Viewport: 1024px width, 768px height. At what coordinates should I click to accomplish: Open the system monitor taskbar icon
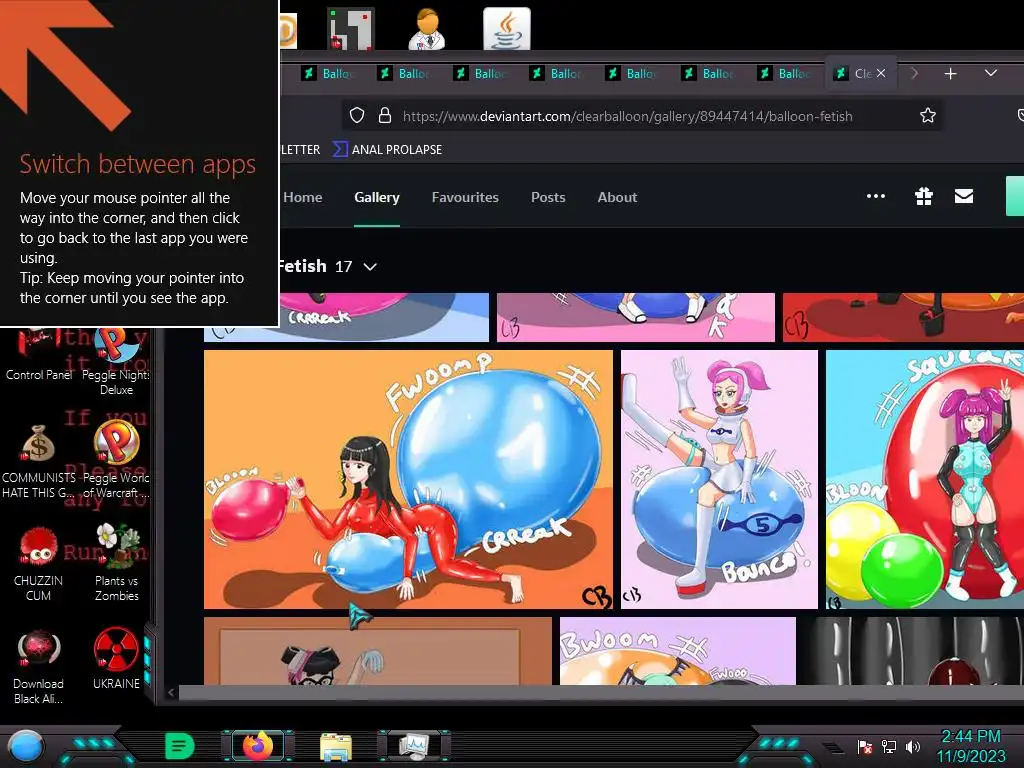[x=414, y=746]
